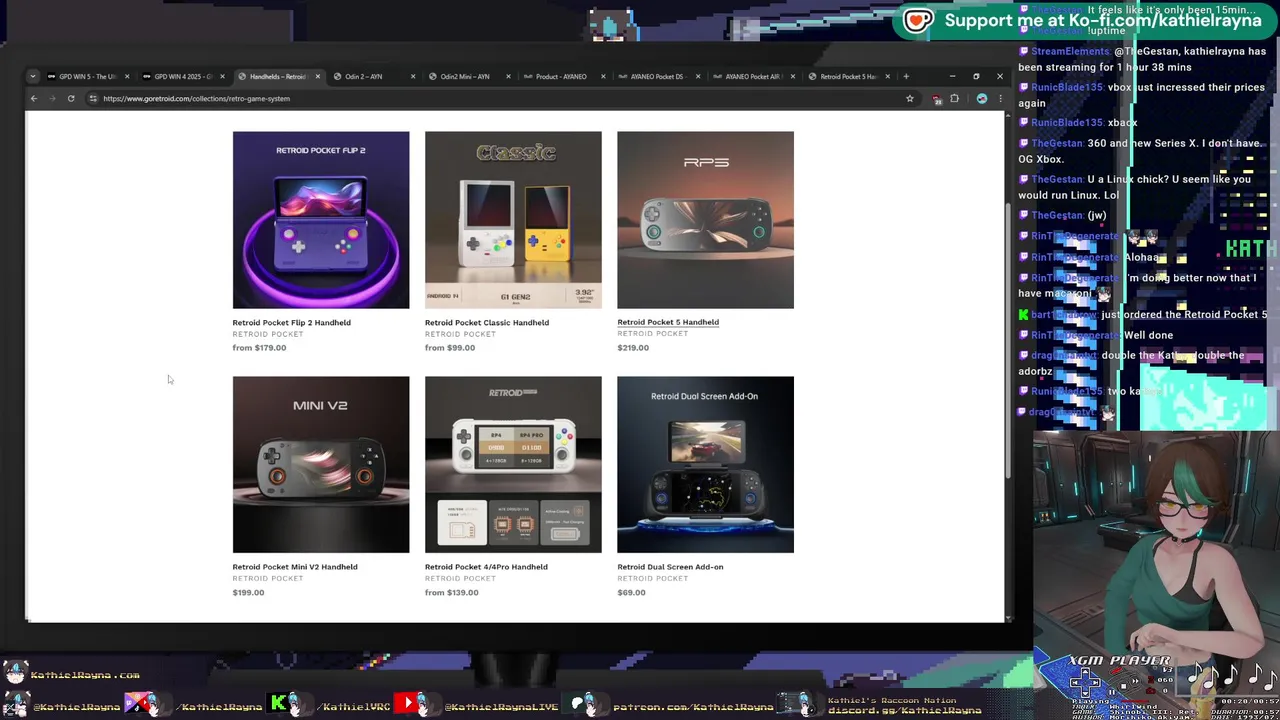Open a new browser tab
This screenshot has height=720, width=1280.
click(x=906, y=76)
